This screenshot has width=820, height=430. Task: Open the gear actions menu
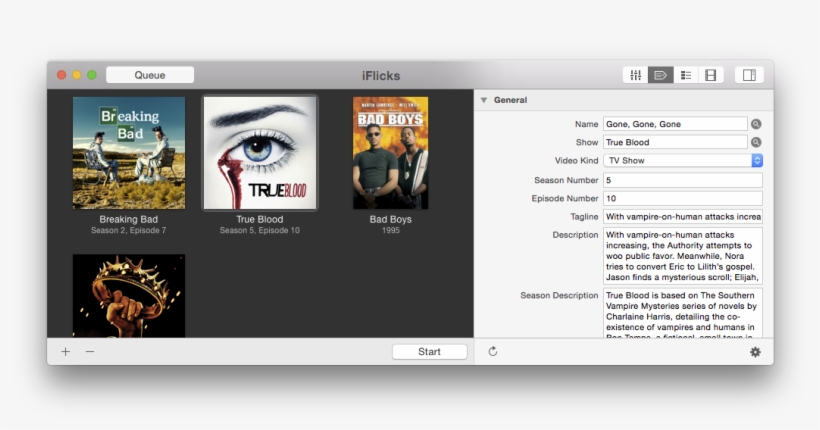coord(755,352)
